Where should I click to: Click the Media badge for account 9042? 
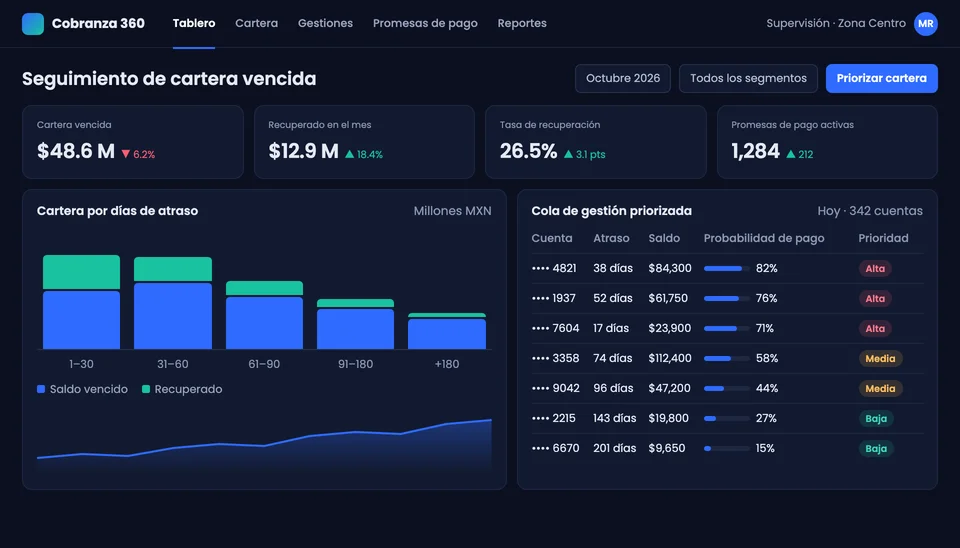(880, 388)
